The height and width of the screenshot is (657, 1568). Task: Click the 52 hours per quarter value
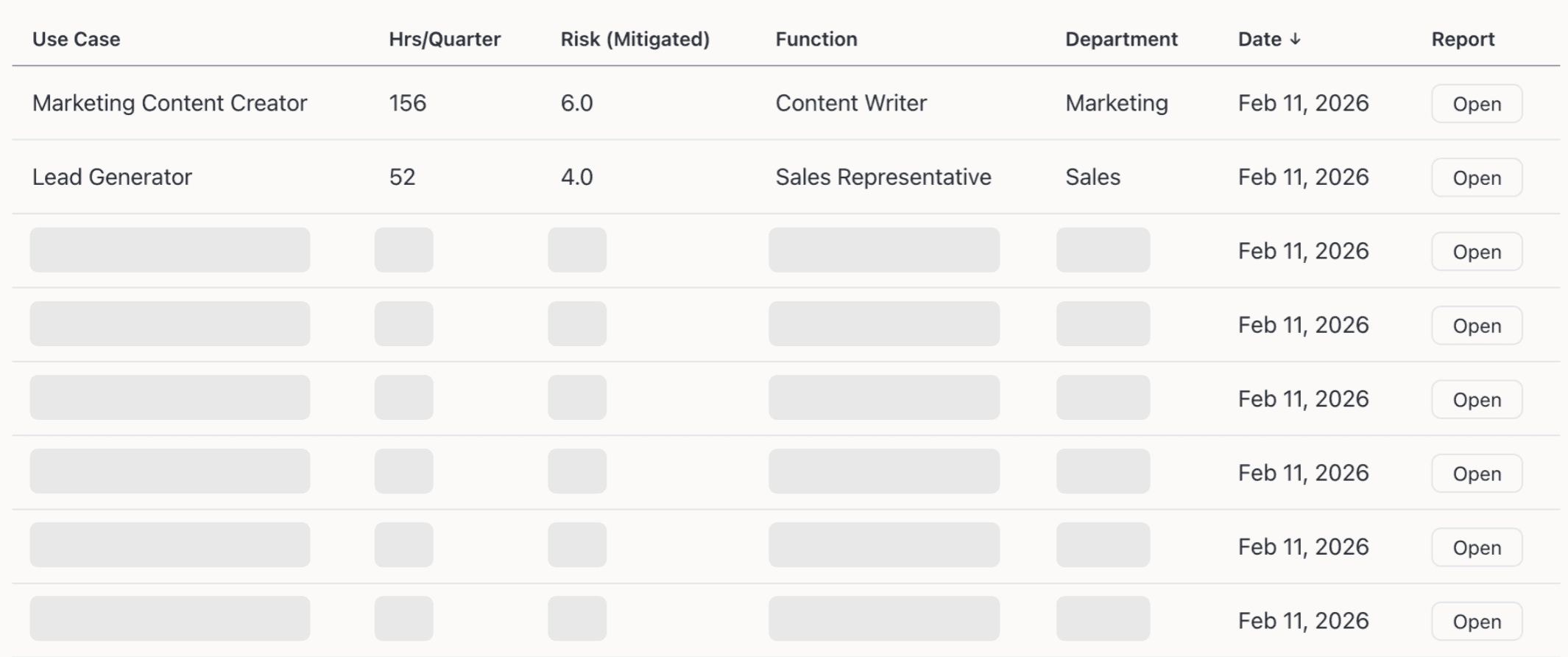(402, 177)
